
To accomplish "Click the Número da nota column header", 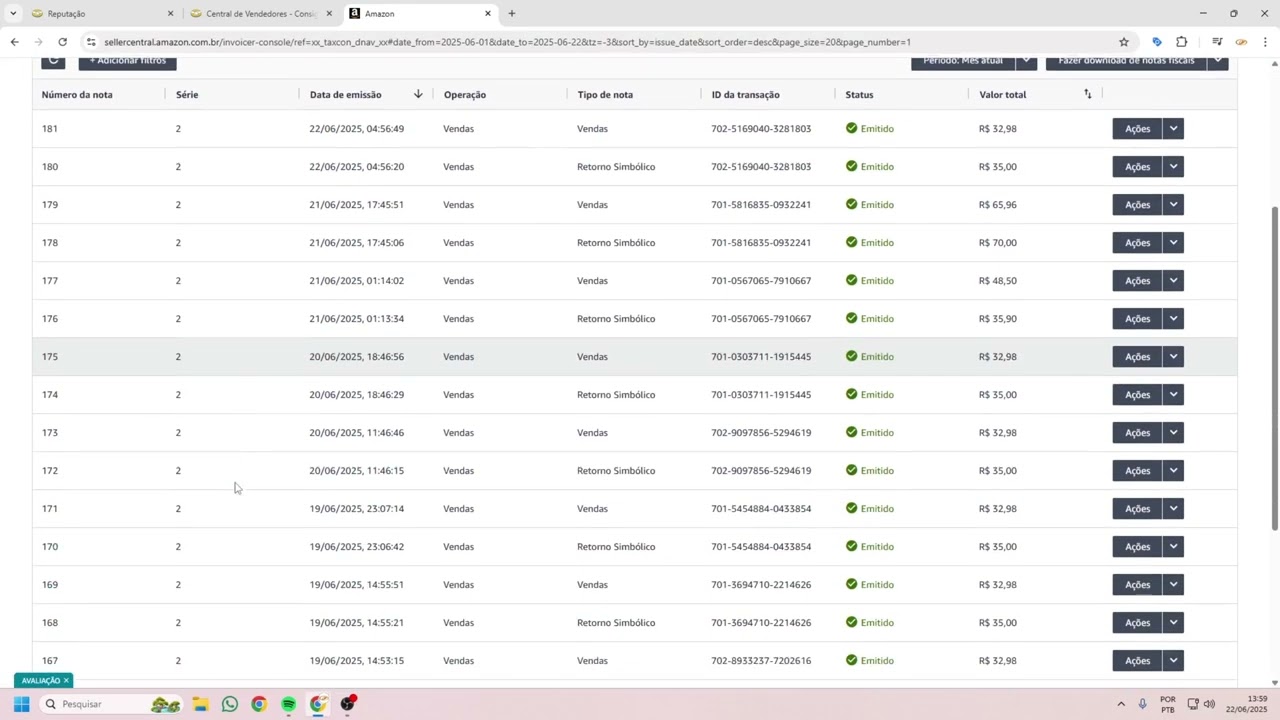I will click(77, 95).
